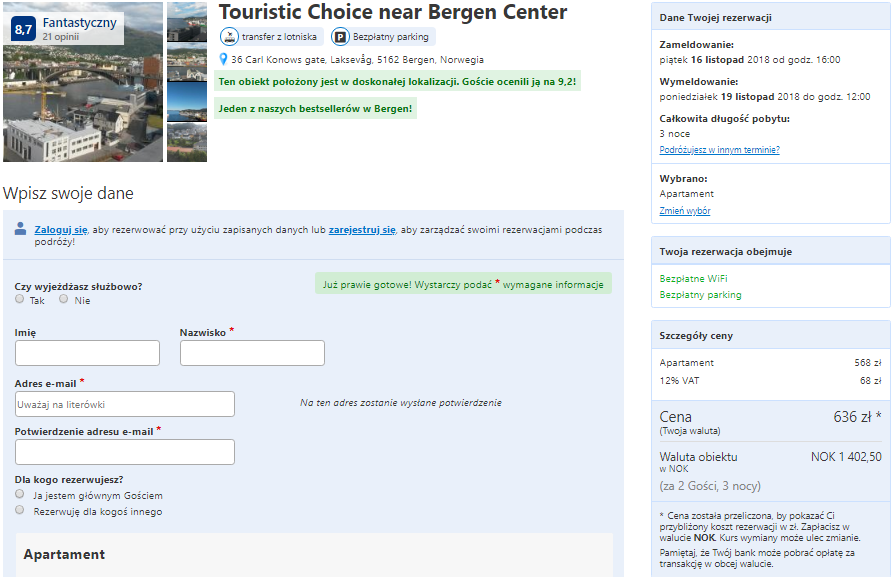
Task: Click the Zmień wybór link
Action: point(685,211)
